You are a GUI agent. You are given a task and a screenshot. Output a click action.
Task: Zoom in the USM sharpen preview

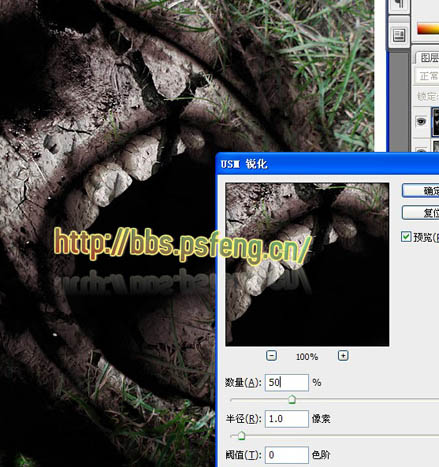343,356
